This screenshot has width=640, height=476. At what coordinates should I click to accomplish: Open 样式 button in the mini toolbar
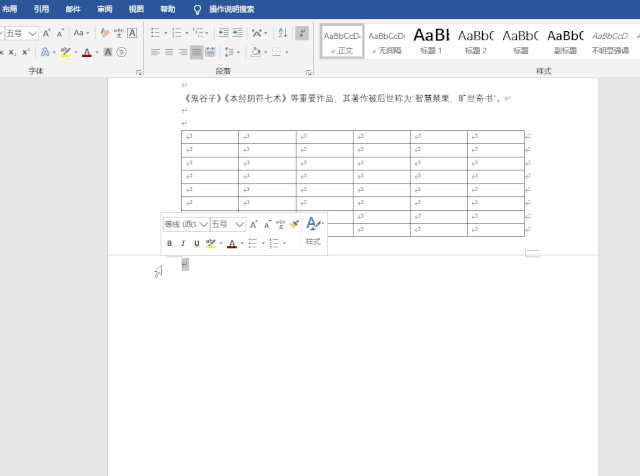(x=314, y=231)
